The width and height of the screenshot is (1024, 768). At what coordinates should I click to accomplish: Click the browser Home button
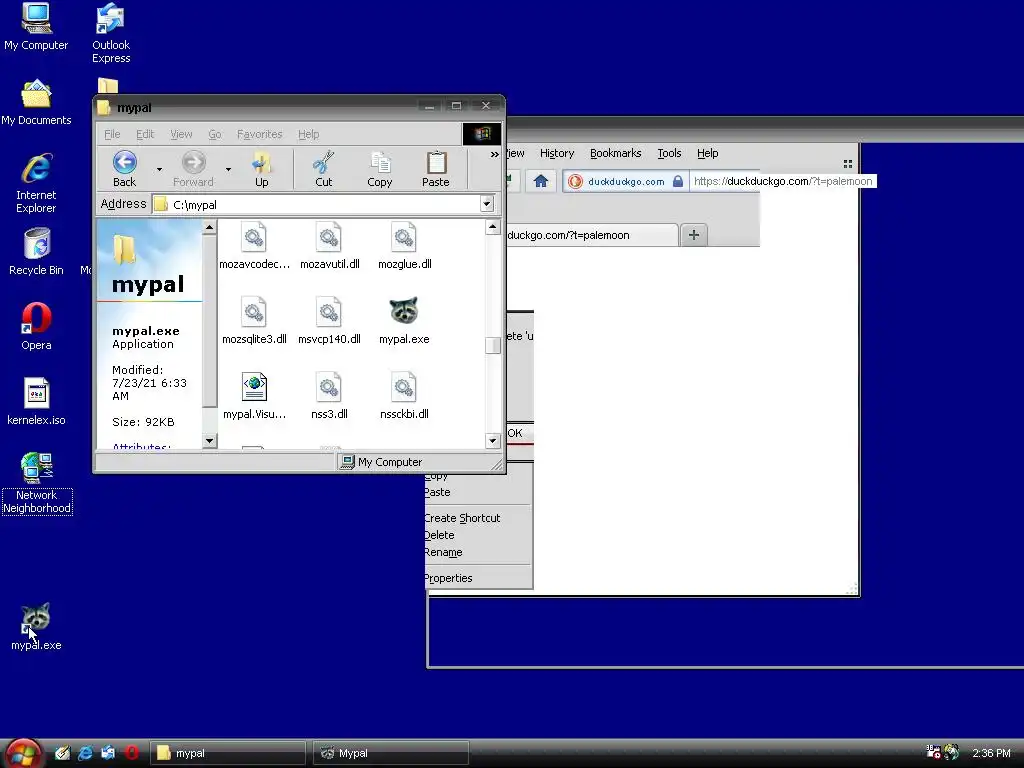(541, 181)
